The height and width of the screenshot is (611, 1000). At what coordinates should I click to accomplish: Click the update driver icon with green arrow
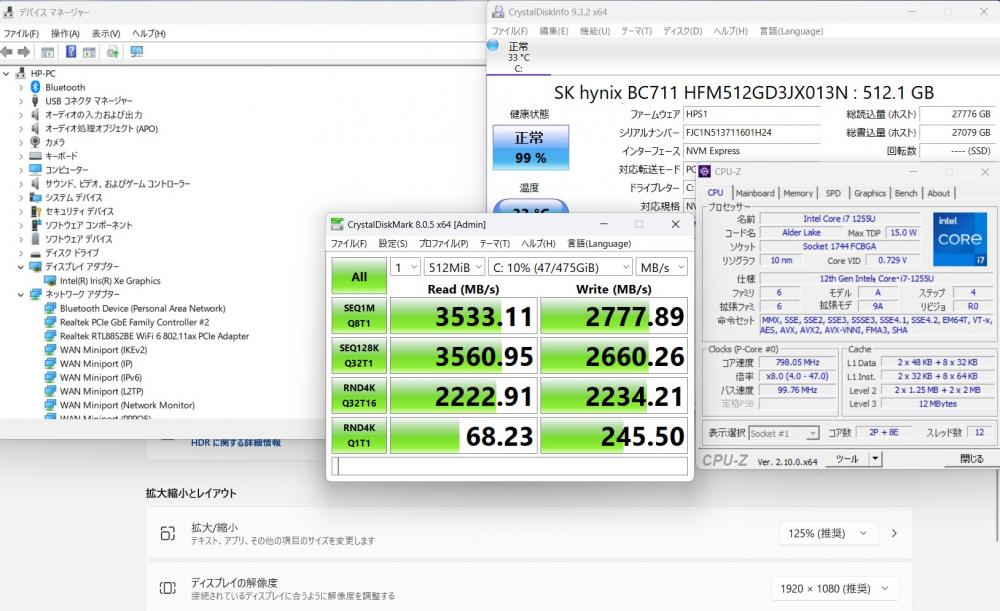112,52
